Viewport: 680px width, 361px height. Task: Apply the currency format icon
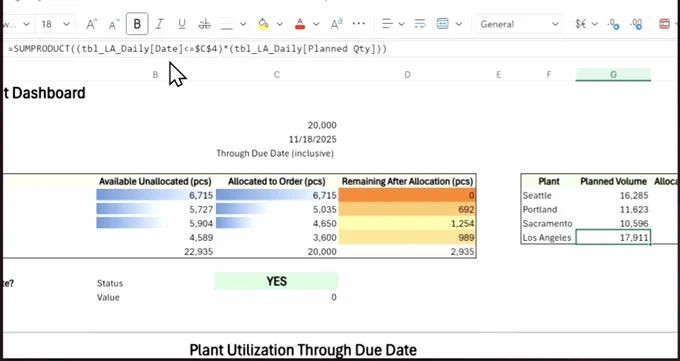point(581,24)
